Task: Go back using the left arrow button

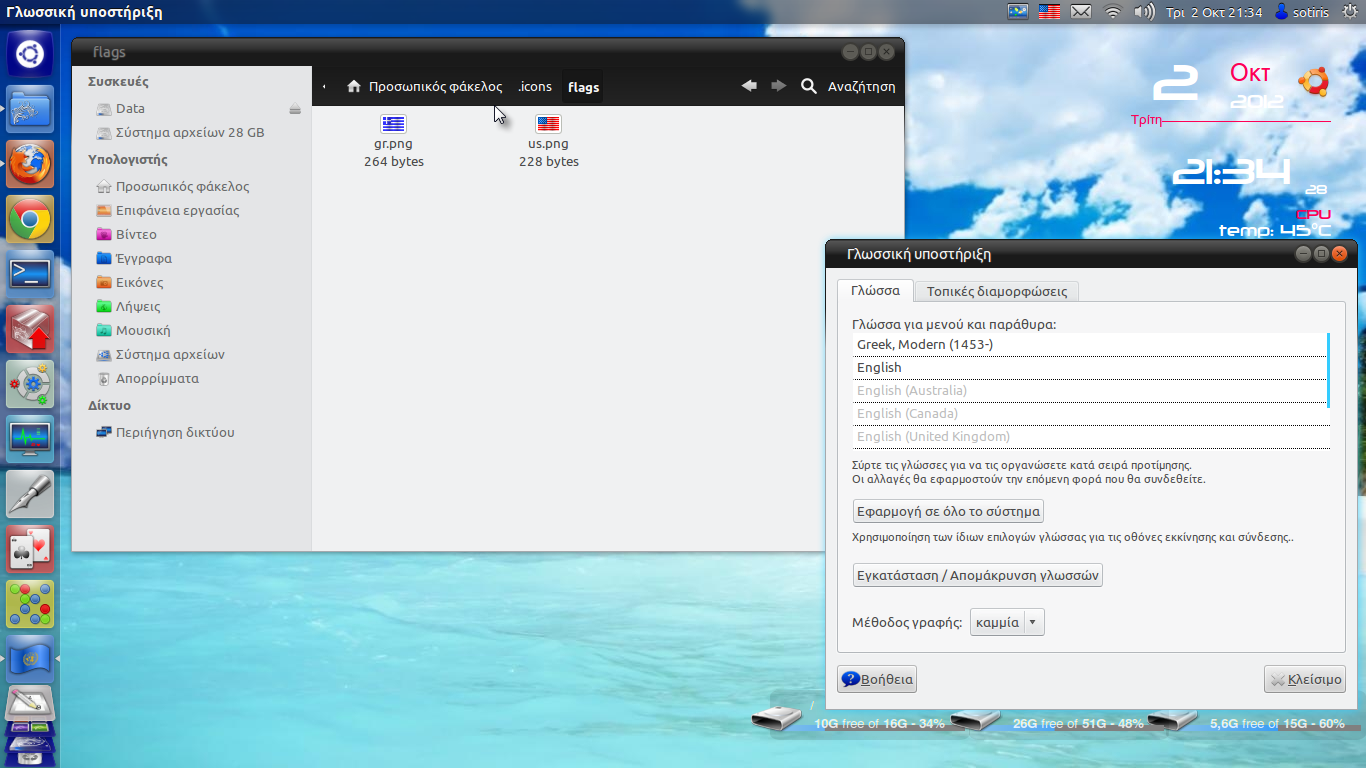Action: tap(749, 87)
